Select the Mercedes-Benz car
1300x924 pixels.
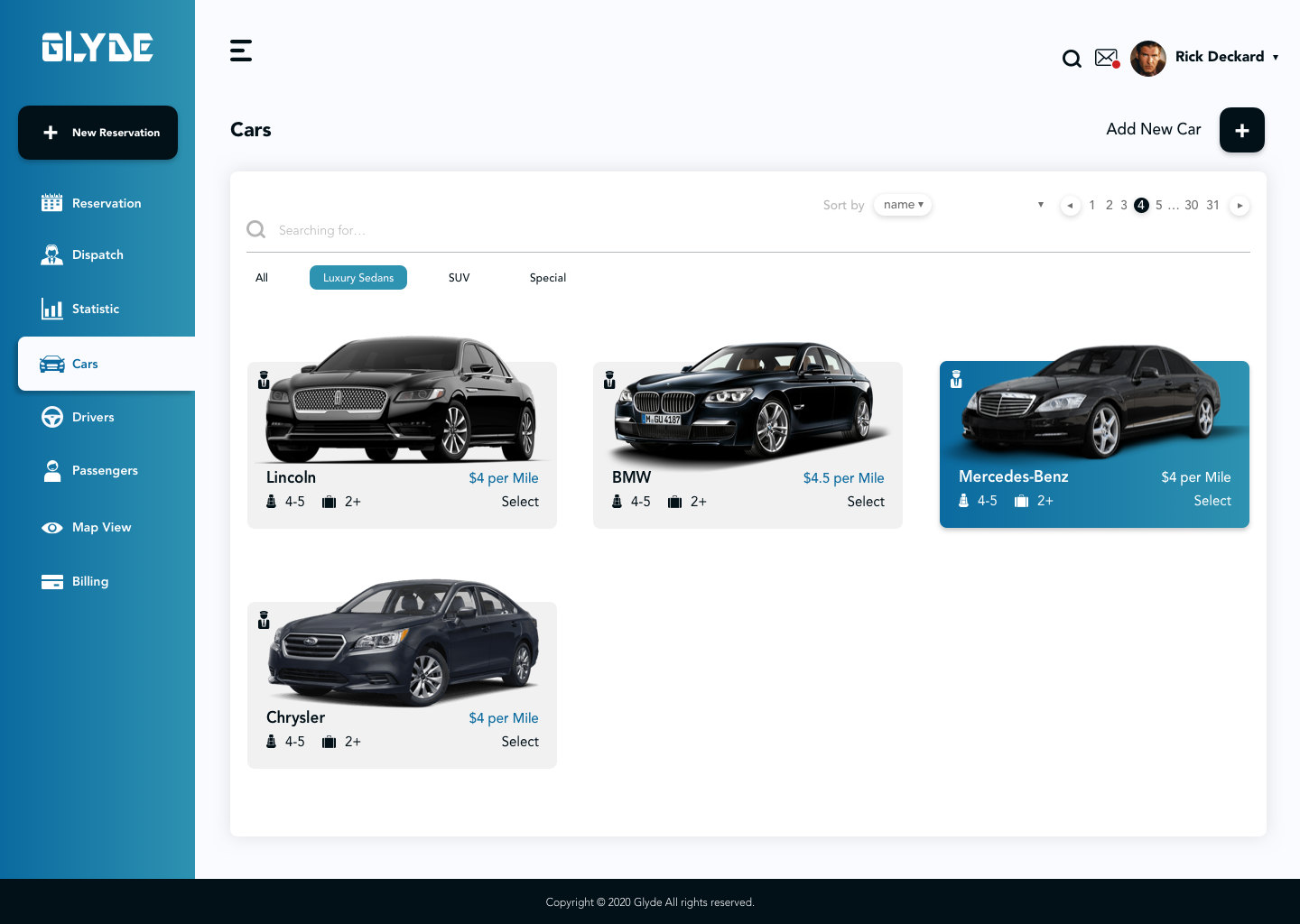coord(1212,501)
